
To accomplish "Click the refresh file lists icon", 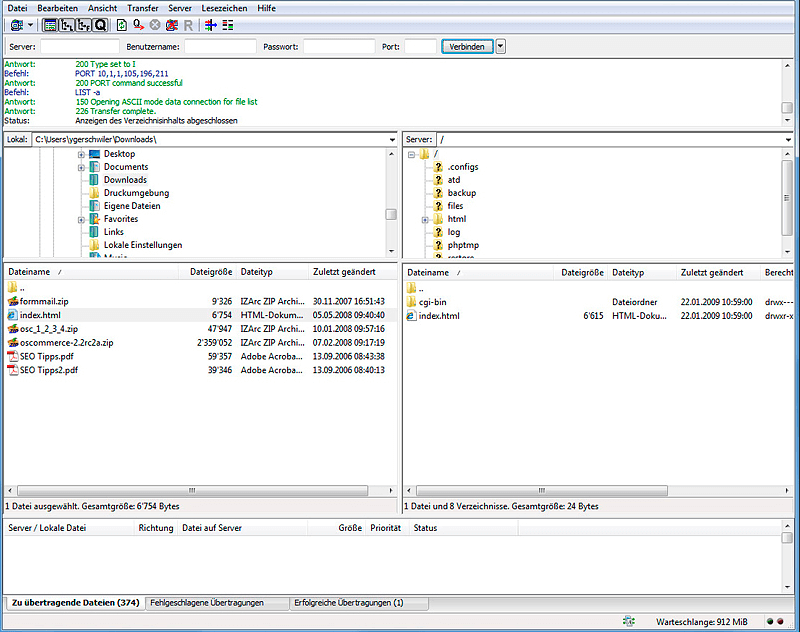I will 122,24.
